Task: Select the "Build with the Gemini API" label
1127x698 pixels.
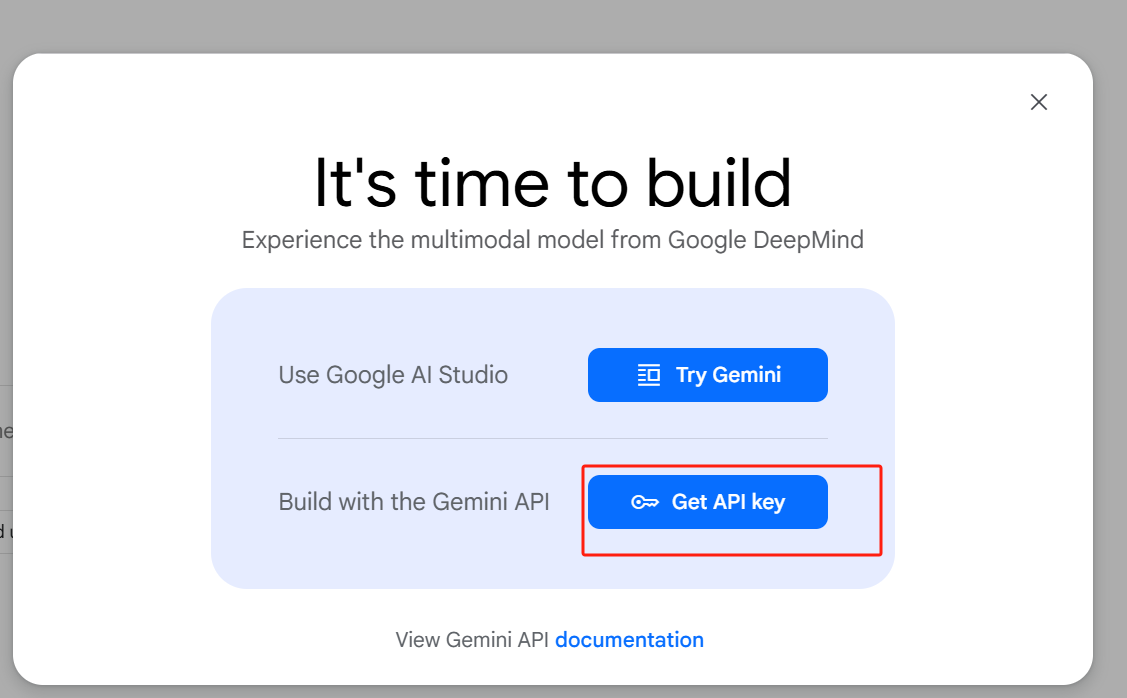Action: [x=414, y=502]
